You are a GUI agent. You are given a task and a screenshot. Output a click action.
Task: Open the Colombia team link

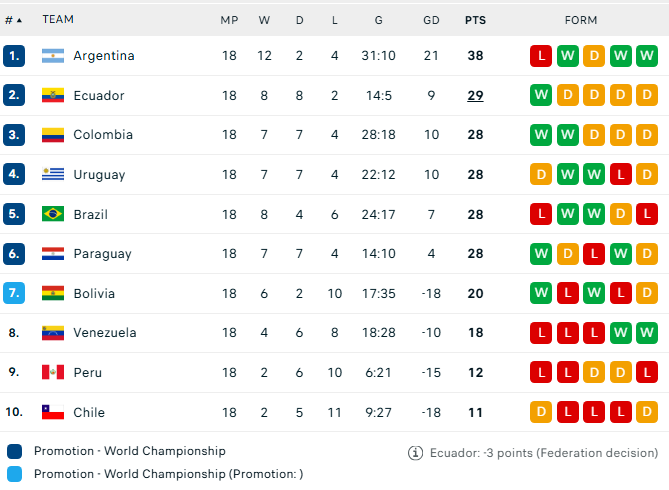[103, 135]
